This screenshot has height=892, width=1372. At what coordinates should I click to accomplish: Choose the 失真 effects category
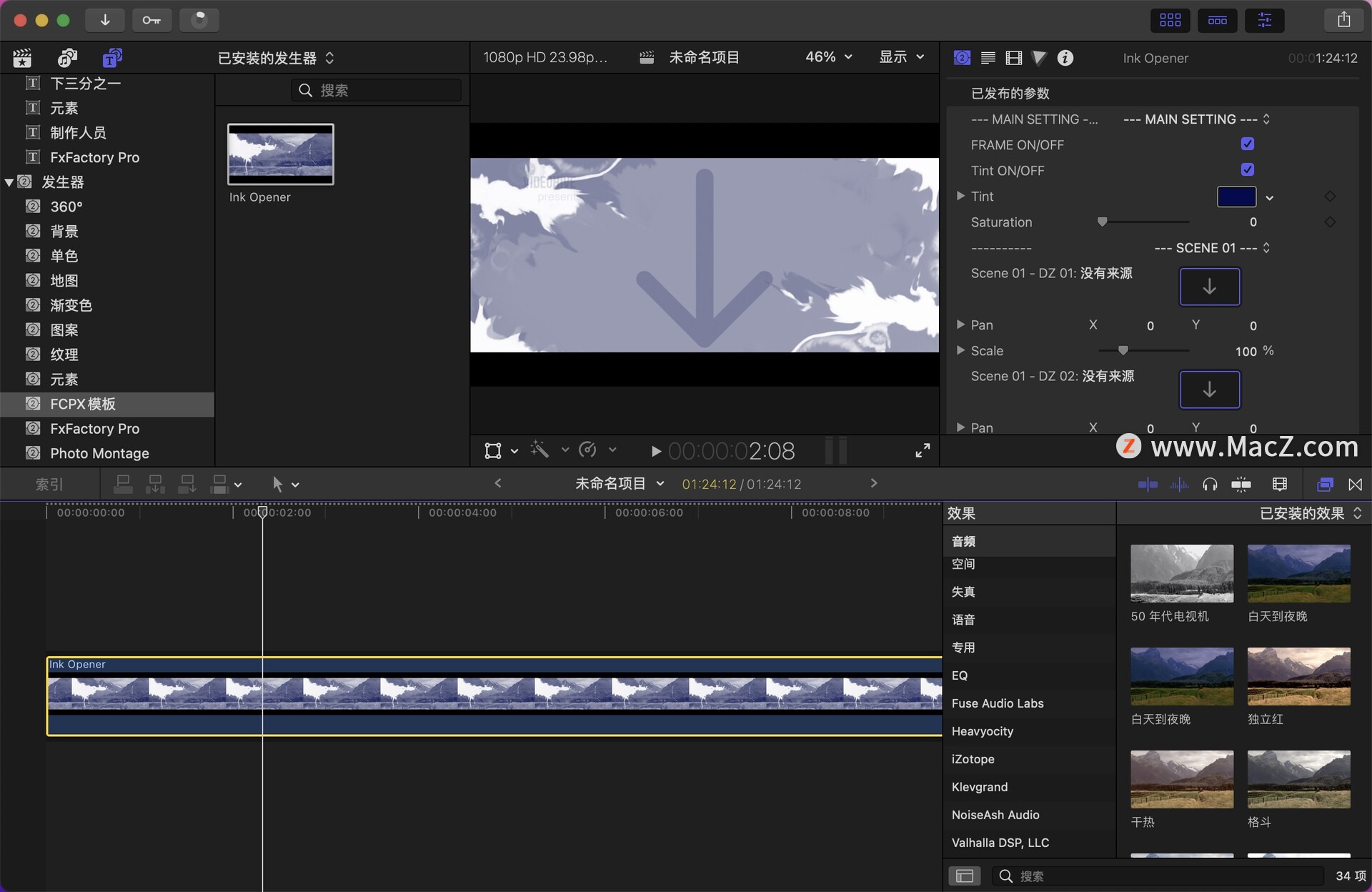(963, 592)
